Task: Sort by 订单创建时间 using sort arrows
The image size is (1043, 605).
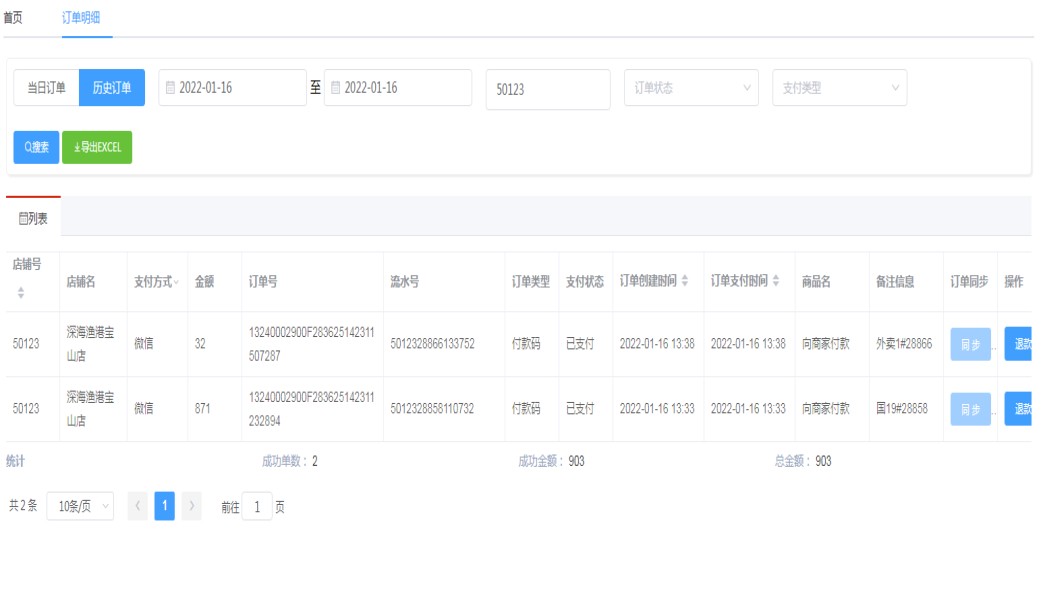Action: (x=685, y=281)
